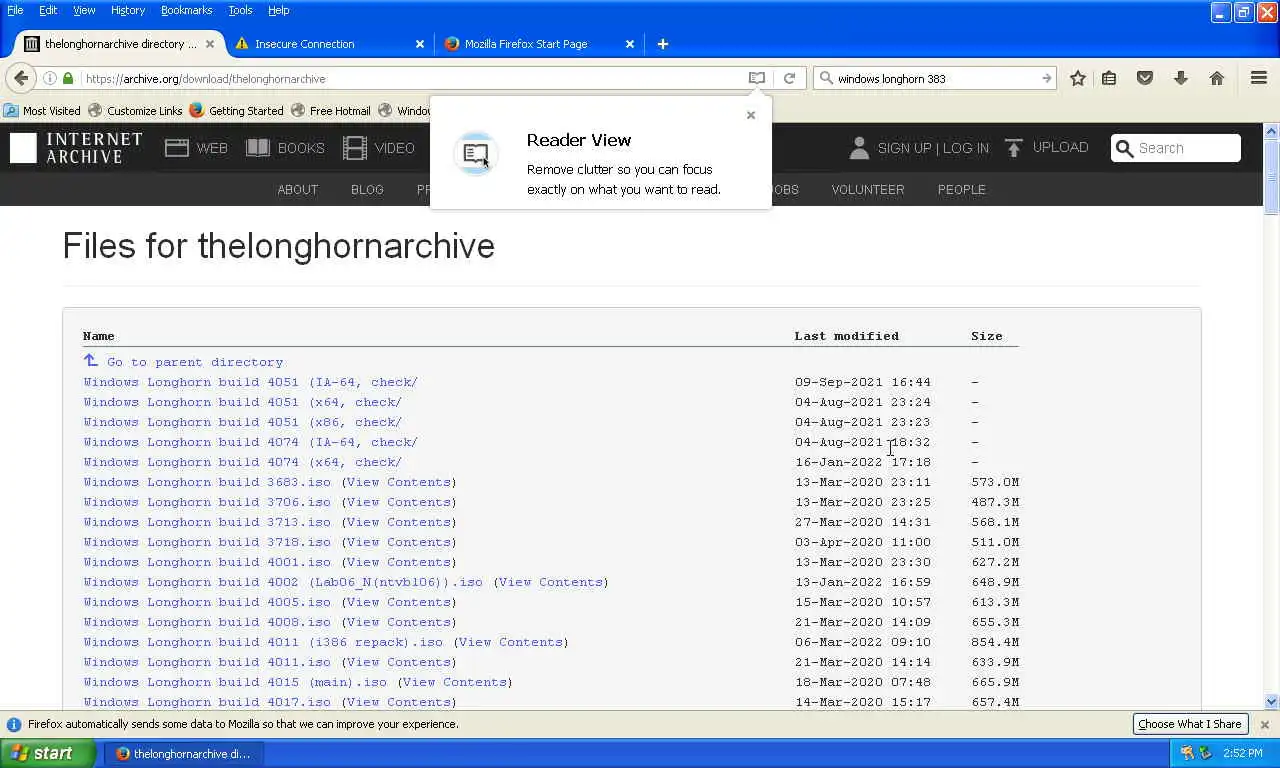Viewport: 1280px width, 768px height.
Task: Click the Most Visited bookmark
Action: (42, 111)
